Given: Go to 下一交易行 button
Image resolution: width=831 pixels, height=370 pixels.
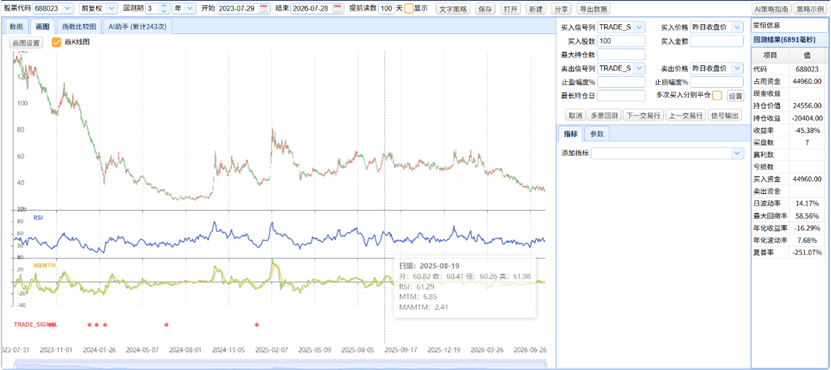Looking at the screenshot, I should coord(643,115).
